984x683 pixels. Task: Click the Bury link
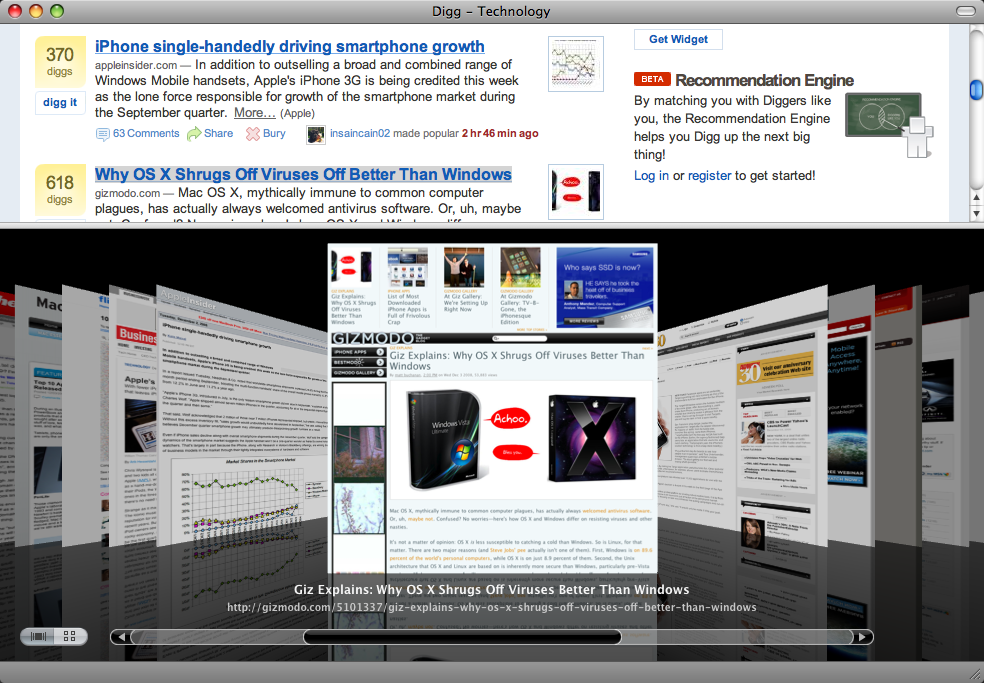click(274, 134)
